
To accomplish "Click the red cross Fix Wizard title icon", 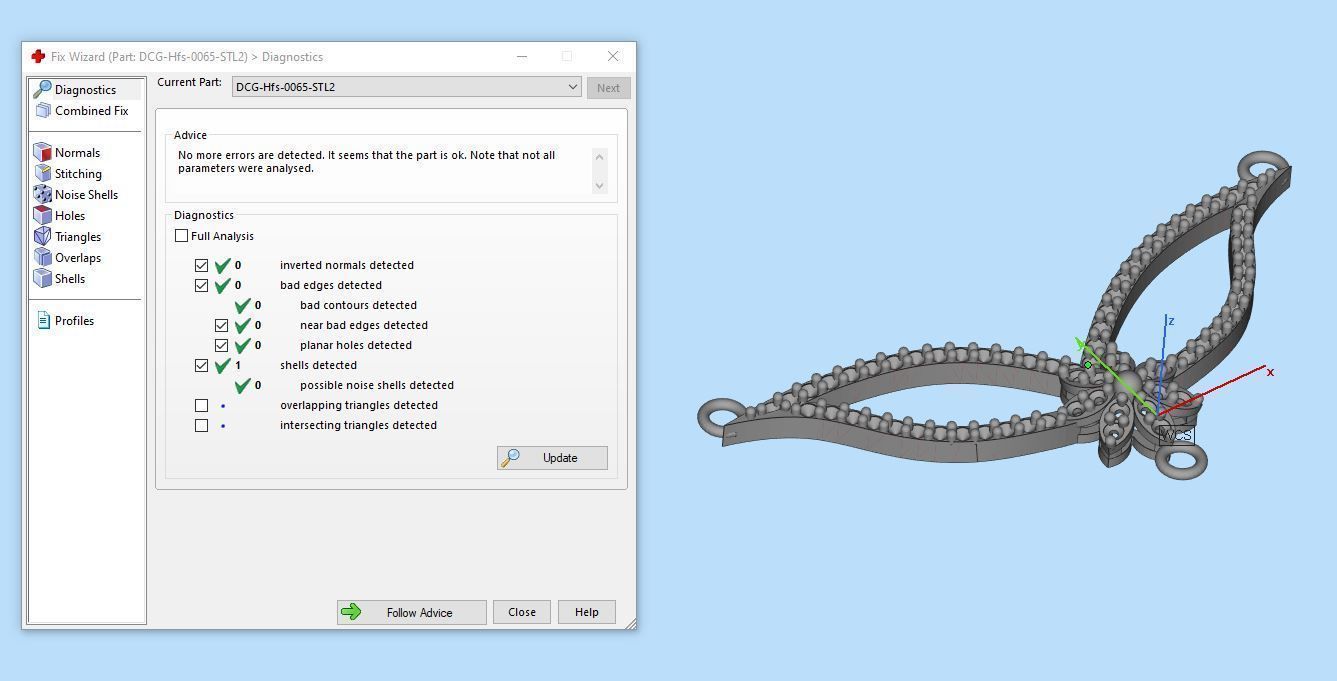I will (38, 56).
